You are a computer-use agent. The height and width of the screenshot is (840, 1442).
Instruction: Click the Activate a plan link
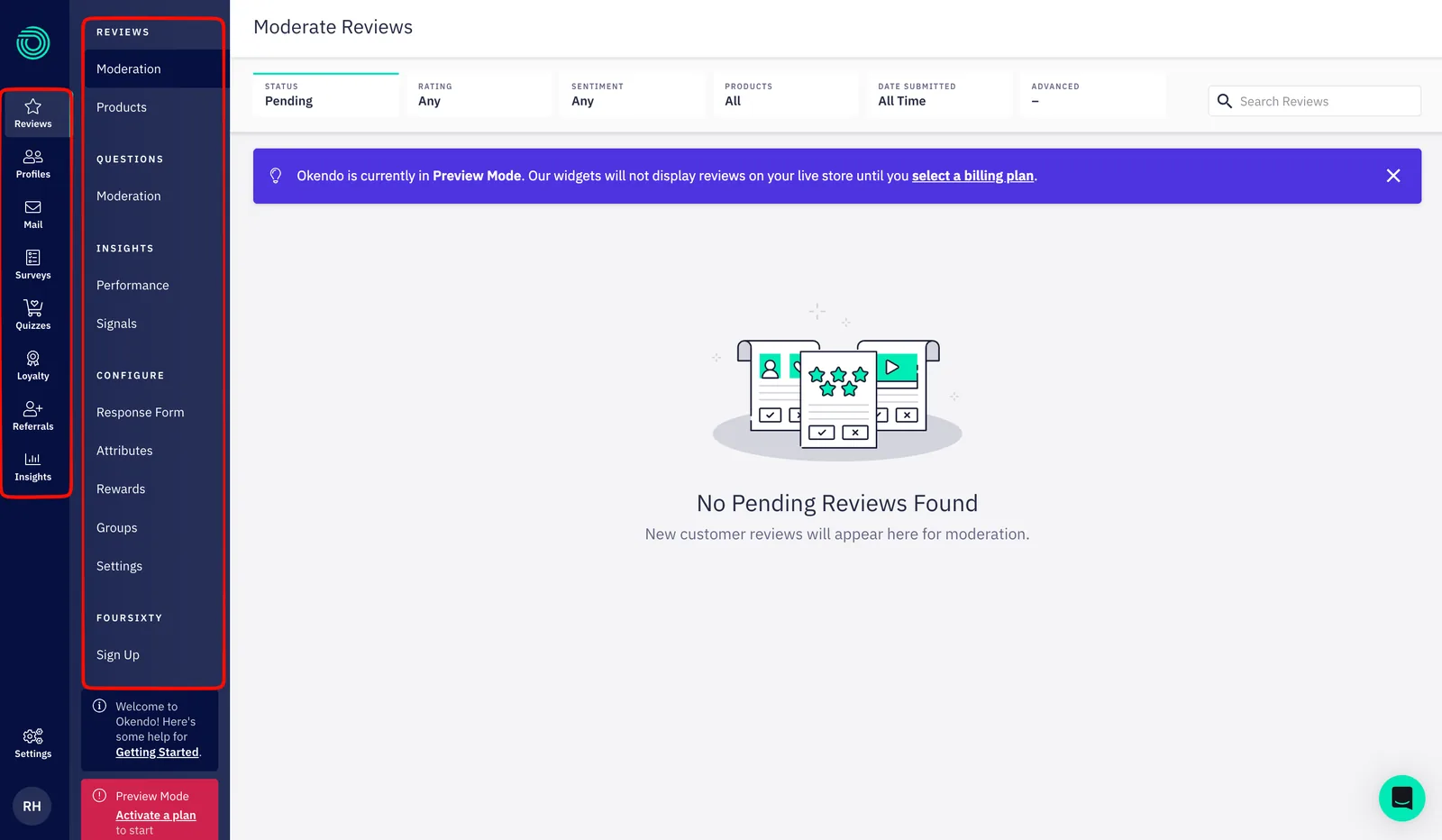(156, 816)
